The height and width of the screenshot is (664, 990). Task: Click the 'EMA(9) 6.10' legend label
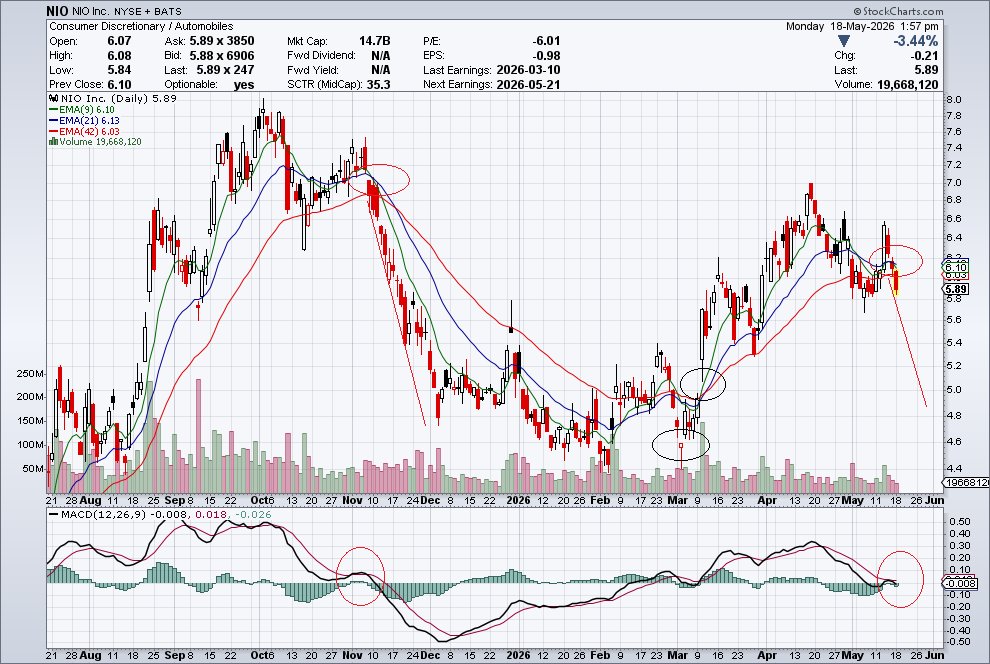87,110
